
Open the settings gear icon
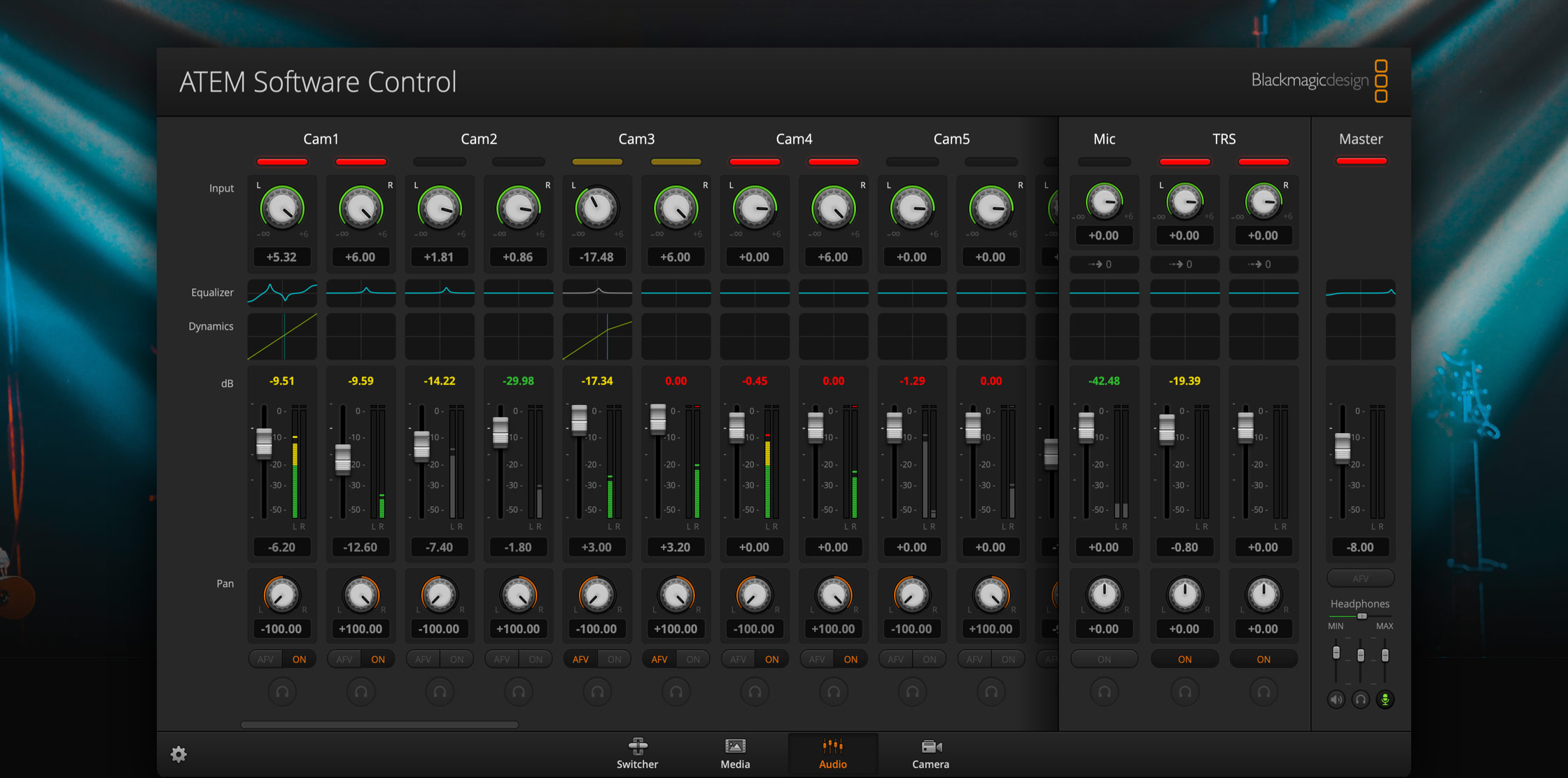(178, 754)
